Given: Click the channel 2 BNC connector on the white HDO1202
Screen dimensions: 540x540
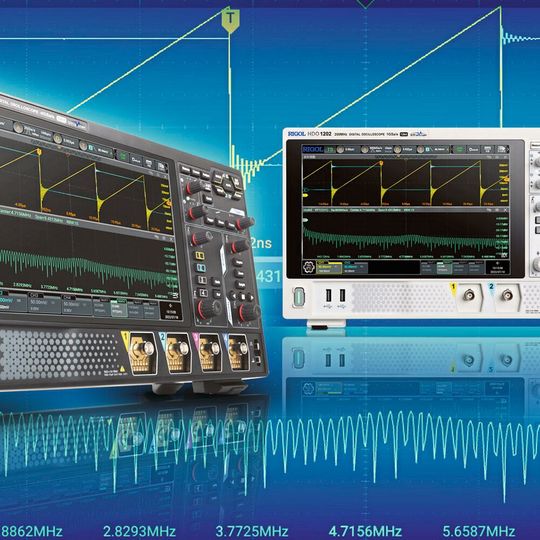Looking at the screenshot, I should tap(507, 295).
